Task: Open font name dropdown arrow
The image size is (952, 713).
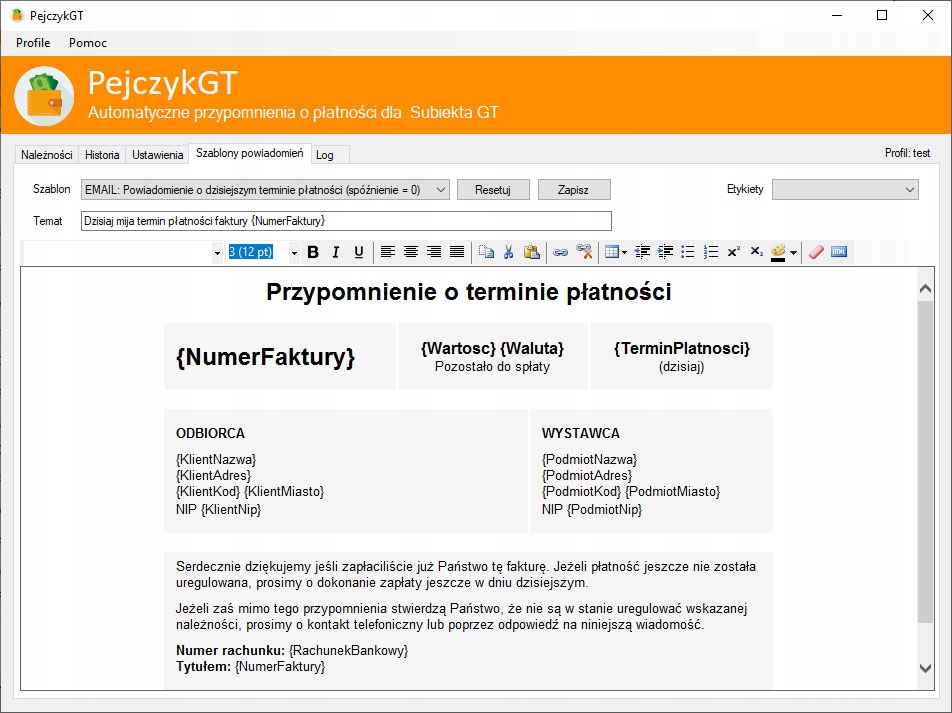Action: click(x=217, y=253)
